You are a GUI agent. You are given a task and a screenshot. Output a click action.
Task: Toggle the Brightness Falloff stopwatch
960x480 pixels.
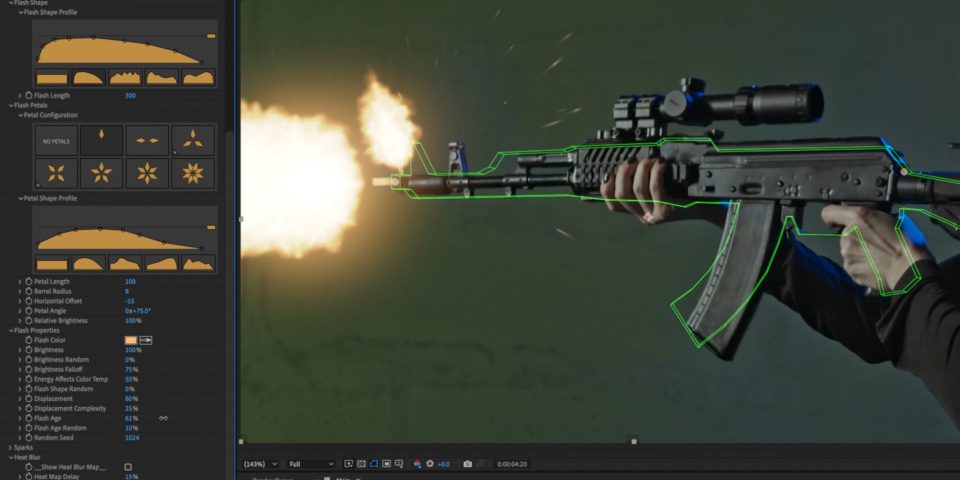pyautogui.click(x=28, y=369)
